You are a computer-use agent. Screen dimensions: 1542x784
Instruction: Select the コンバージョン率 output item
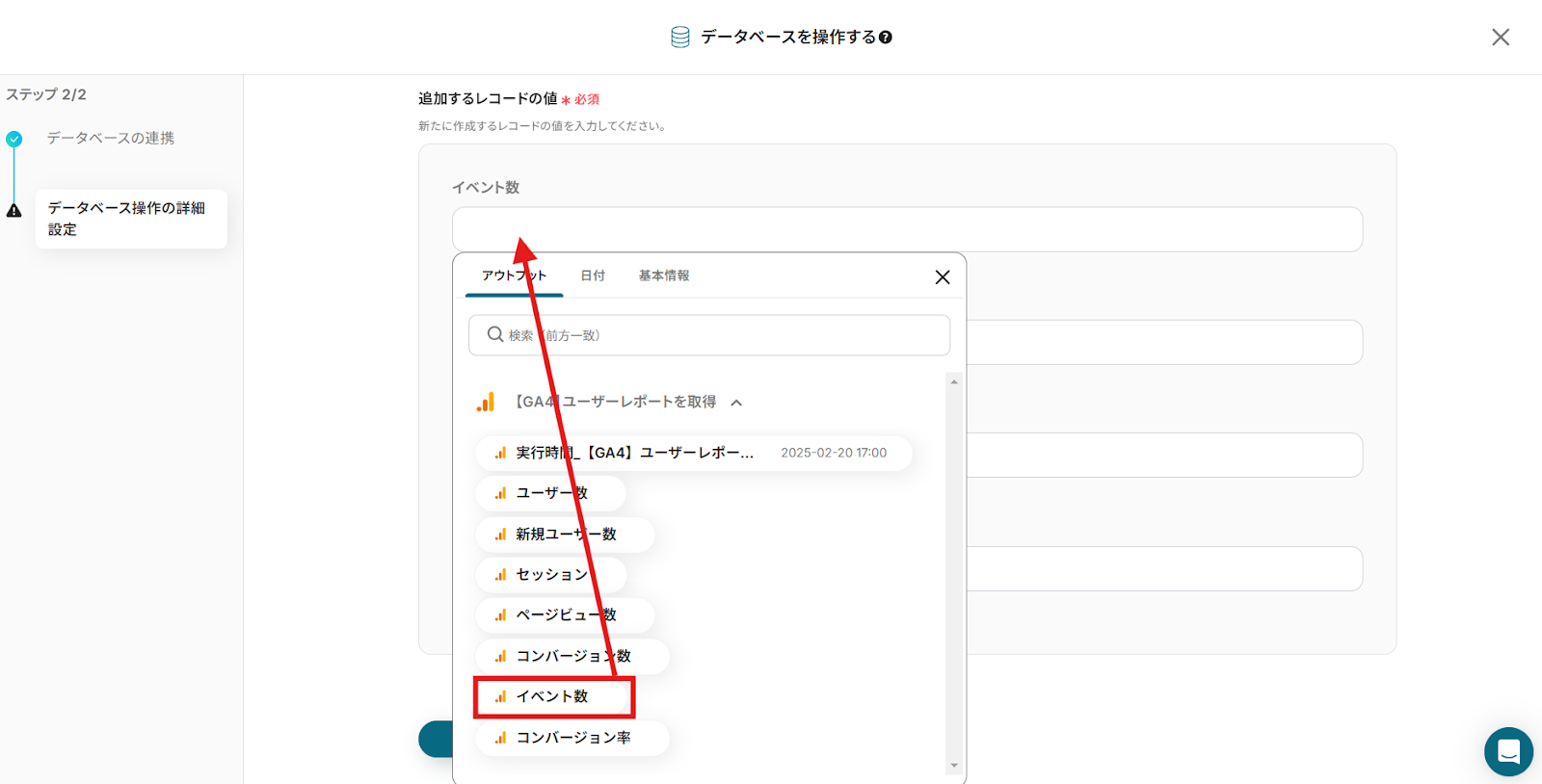click(572, 738)
